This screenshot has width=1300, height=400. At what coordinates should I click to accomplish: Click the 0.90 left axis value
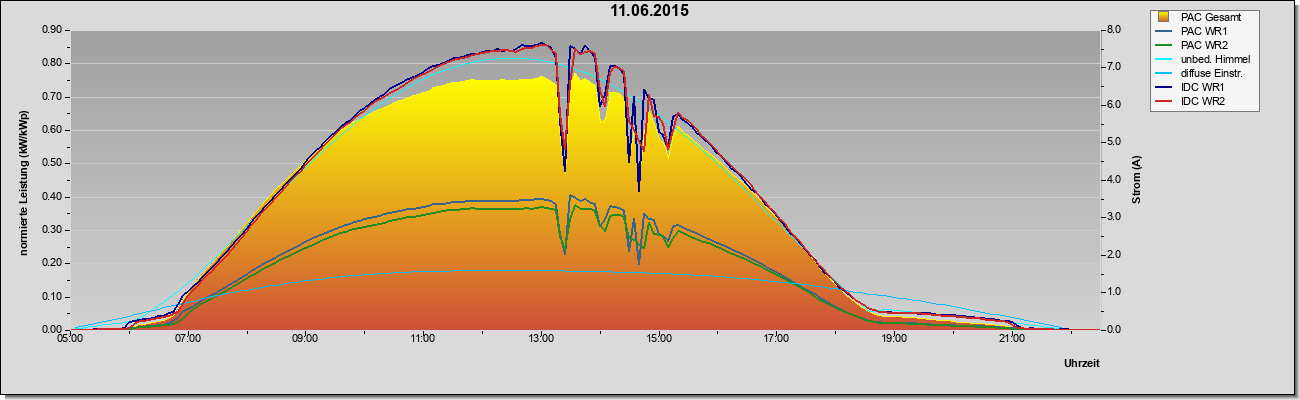(52, 30)
